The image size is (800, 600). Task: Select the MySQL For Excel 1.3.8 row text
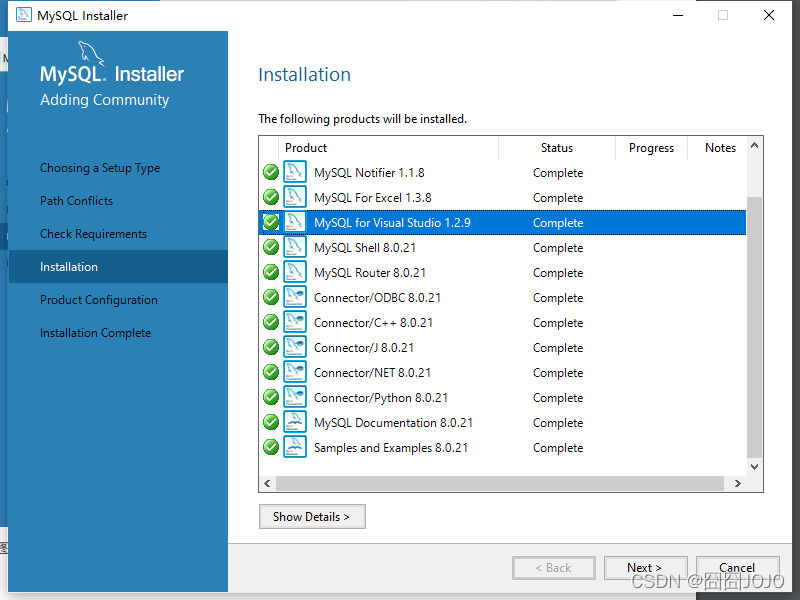coord(373,197)
